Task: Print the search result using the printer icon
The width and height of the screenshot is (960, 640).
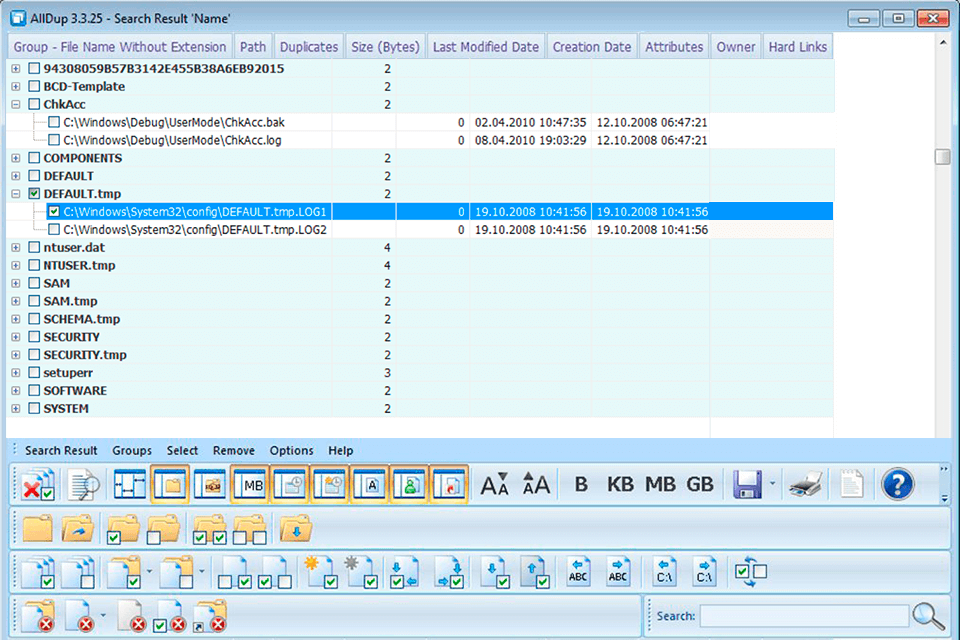Action: click(803, 483)
